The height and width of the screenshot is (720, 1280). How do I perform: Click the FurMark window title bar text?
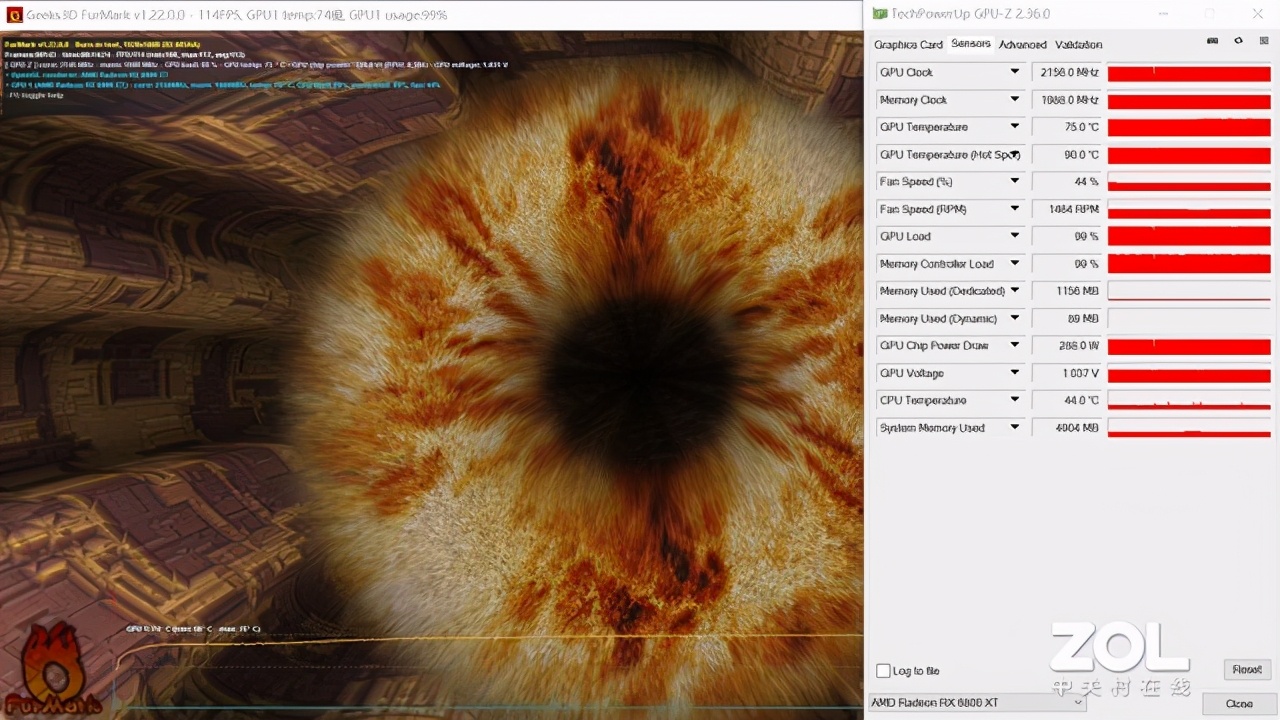pos(238,15)
